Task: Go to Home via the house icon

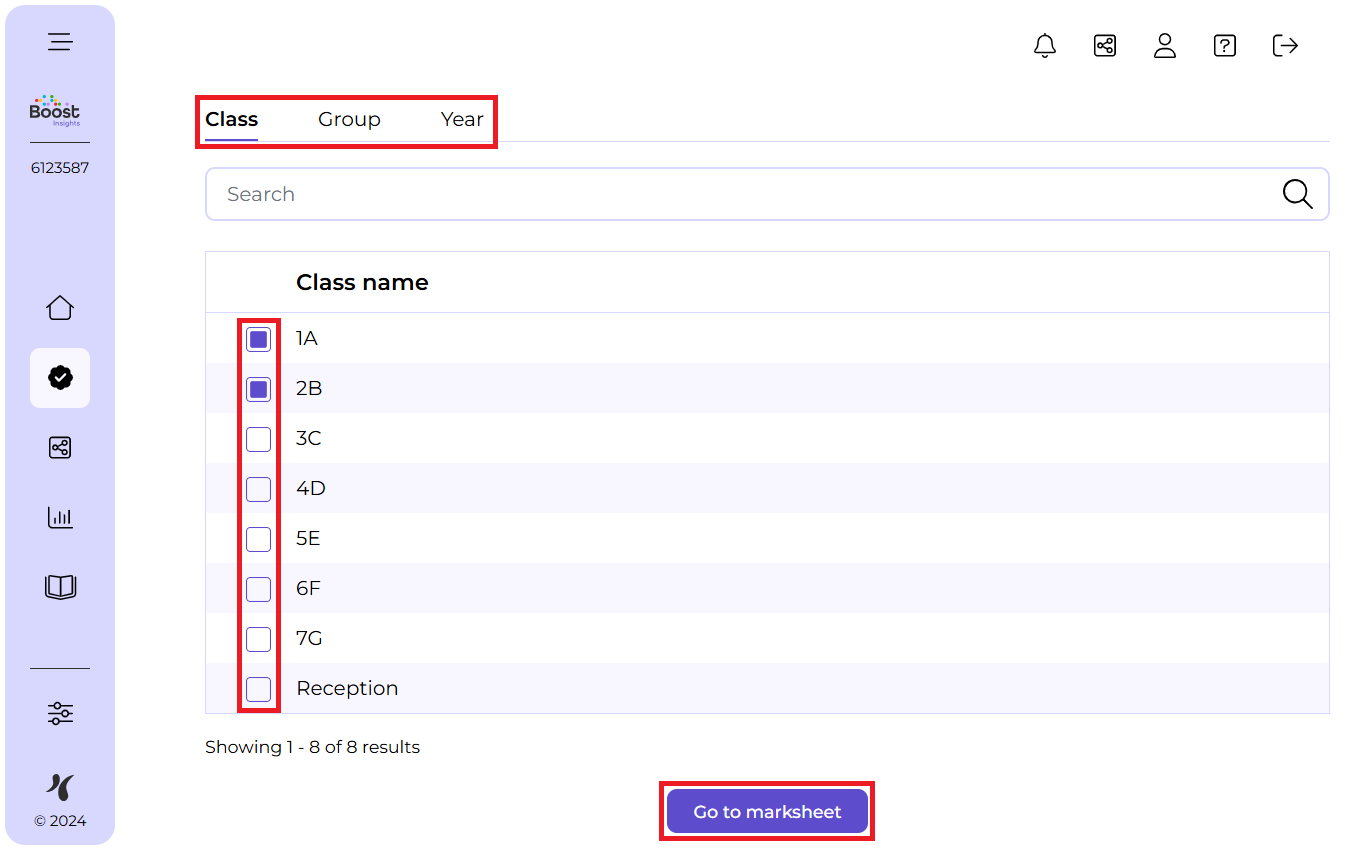Action: tap(60, 308)
